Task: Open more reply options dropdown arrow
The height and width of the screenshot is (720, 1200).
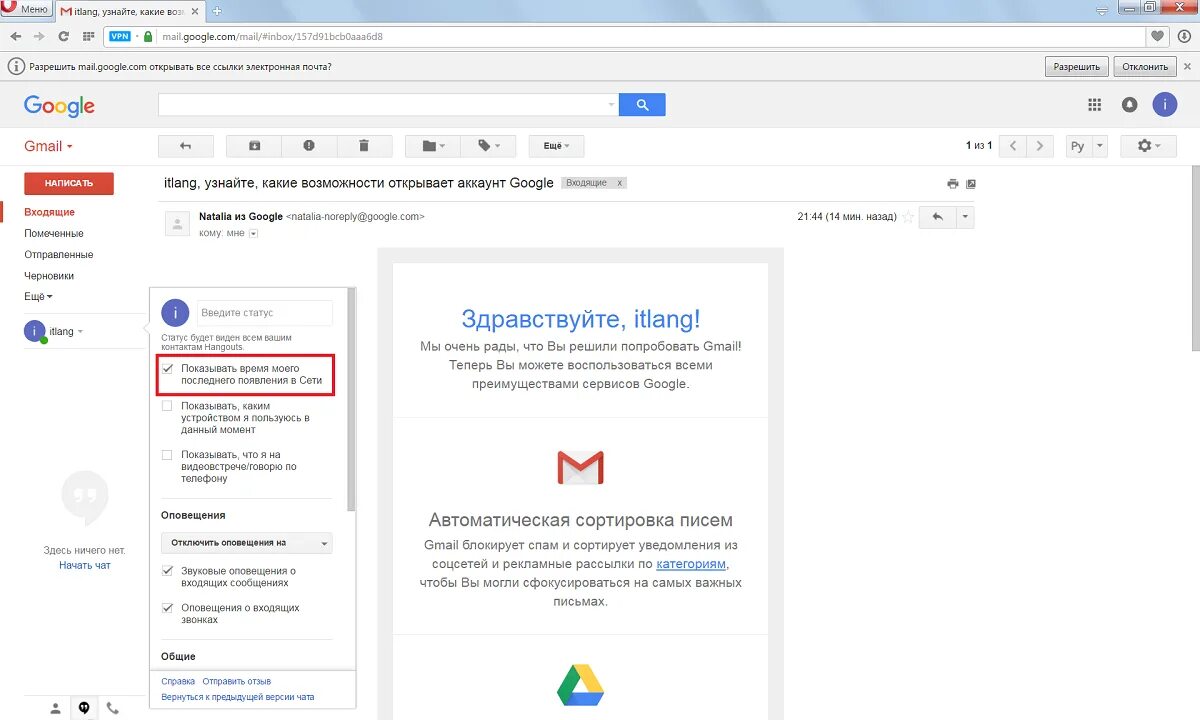Action: (965, 217)
